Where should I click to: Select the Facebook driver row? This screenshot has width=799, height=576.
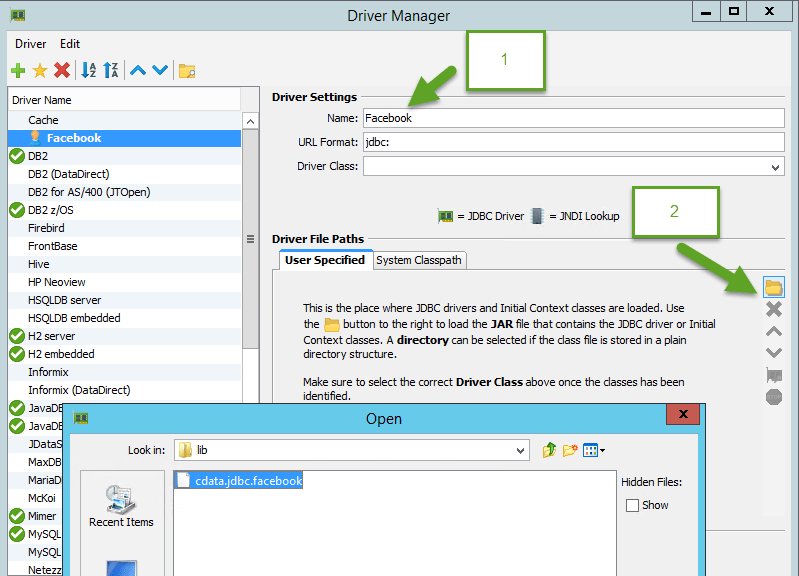124,138
